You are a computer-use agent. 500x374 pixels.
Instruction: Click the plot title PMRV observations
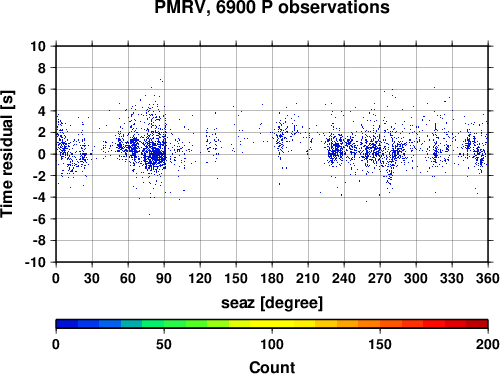click(x=272, y=7)
